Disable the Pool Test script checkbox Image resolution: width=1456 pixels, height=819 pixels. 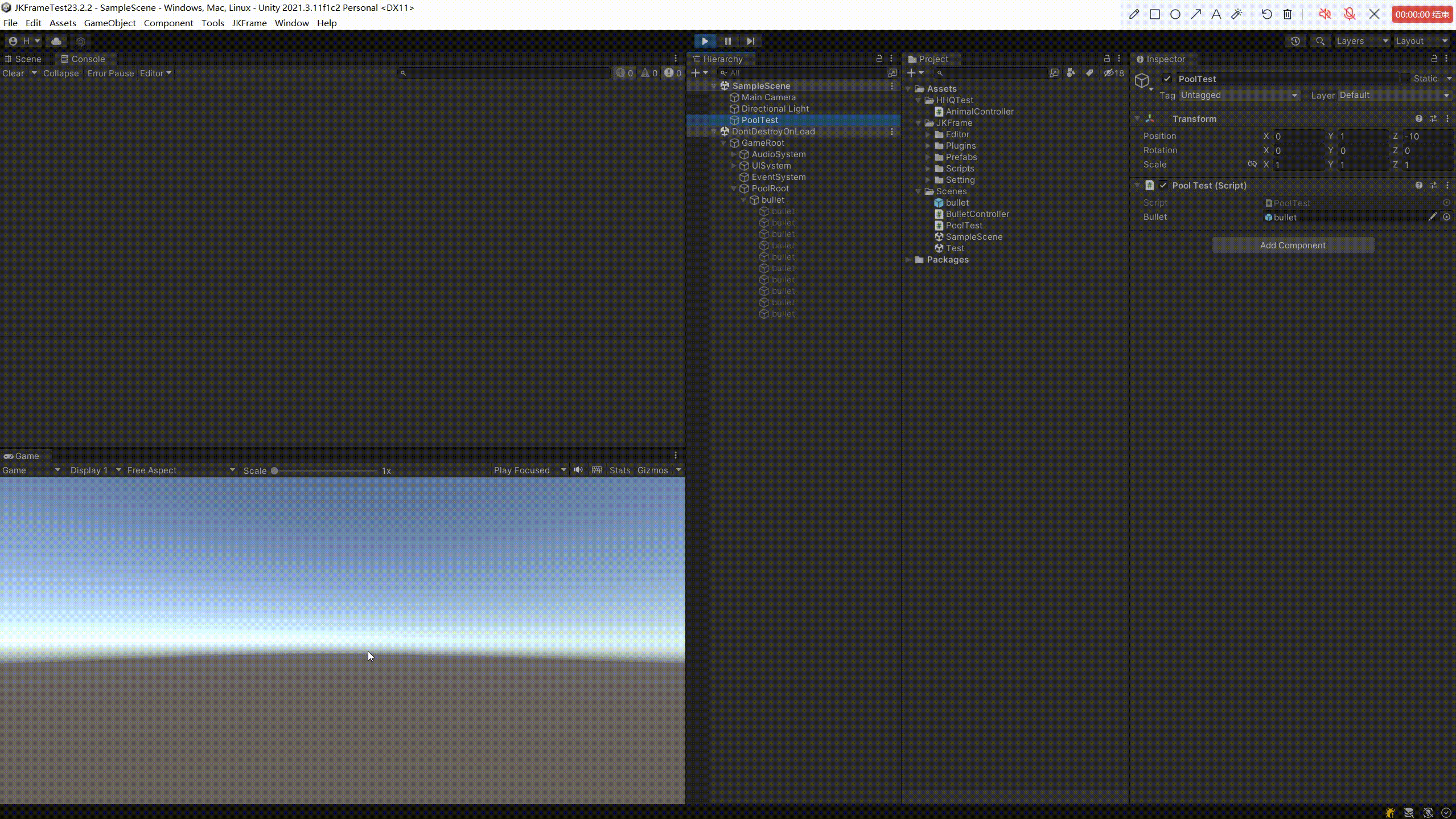coord(1163,185)
